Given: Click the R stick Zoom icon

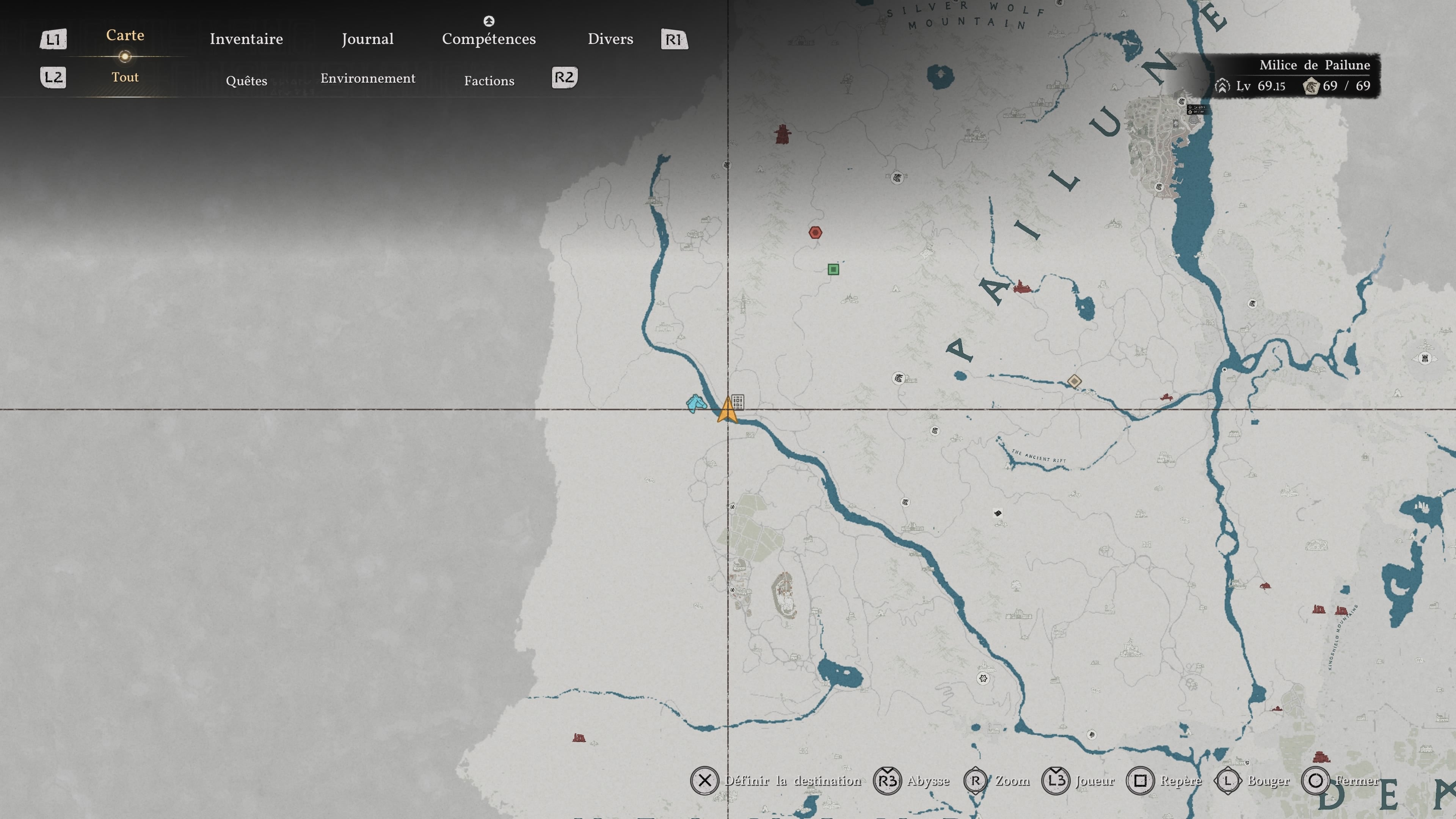Looking at the screenshot, I should [976, 781].
